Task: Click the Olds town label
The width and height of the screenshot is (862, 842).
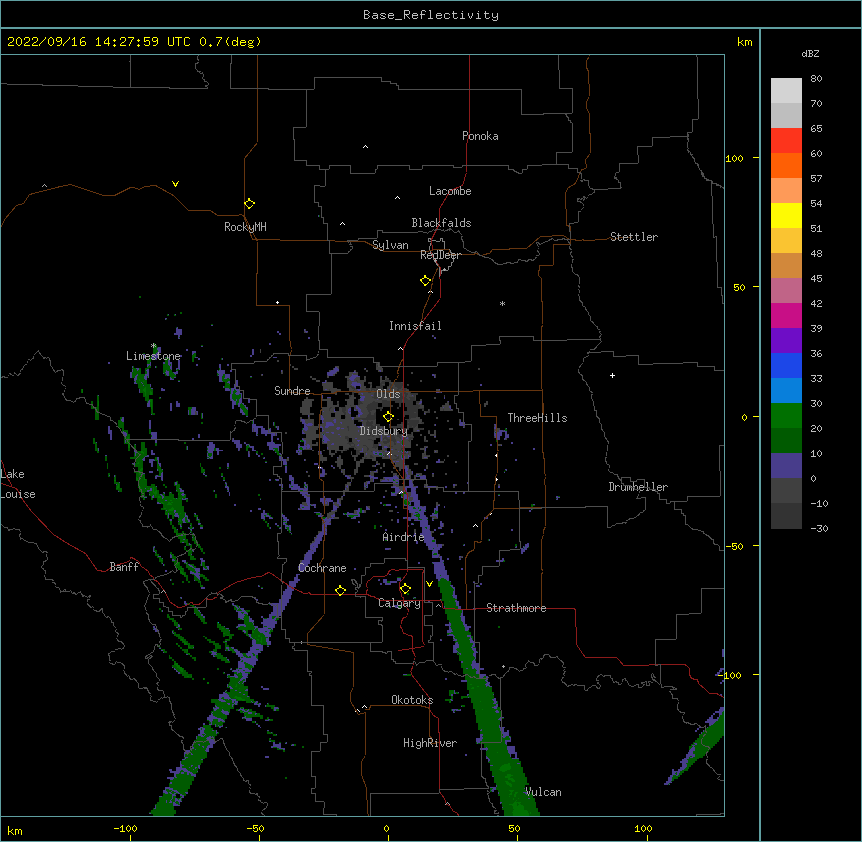Action: [x=388, y=394]
